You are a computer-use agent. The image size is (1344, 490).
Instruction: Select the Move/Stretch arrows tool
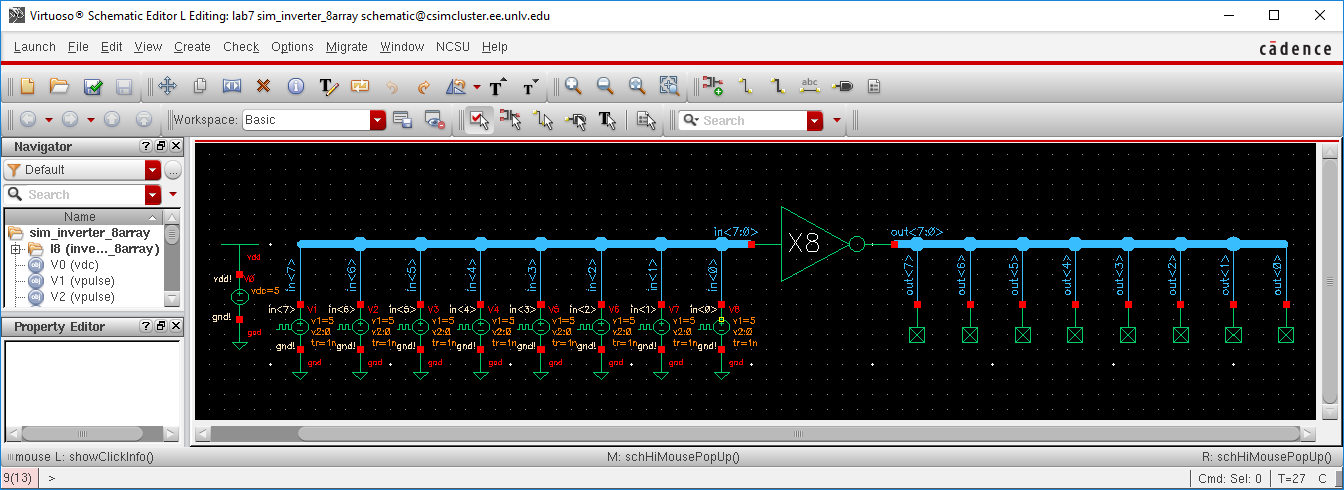[x=168, y=87]
